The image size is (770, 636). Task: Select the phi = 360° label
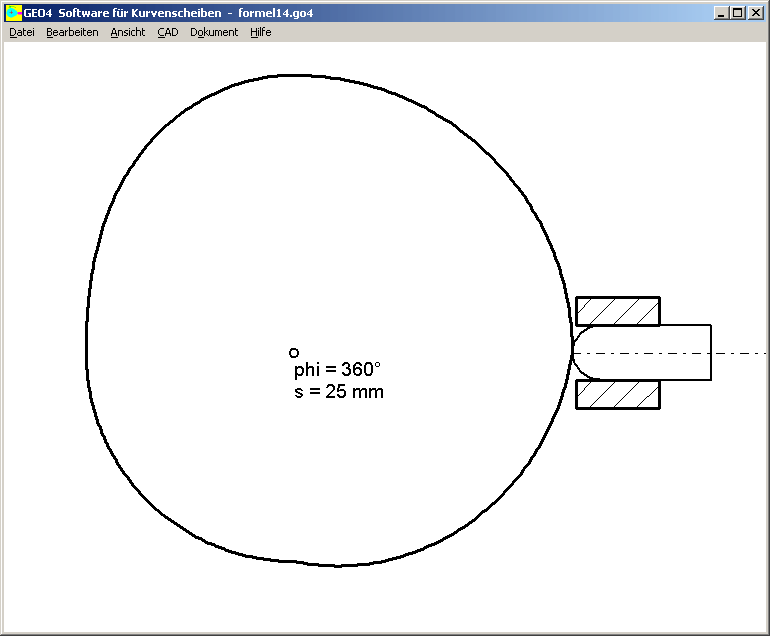pyautogui.click(x=337, y=369)
